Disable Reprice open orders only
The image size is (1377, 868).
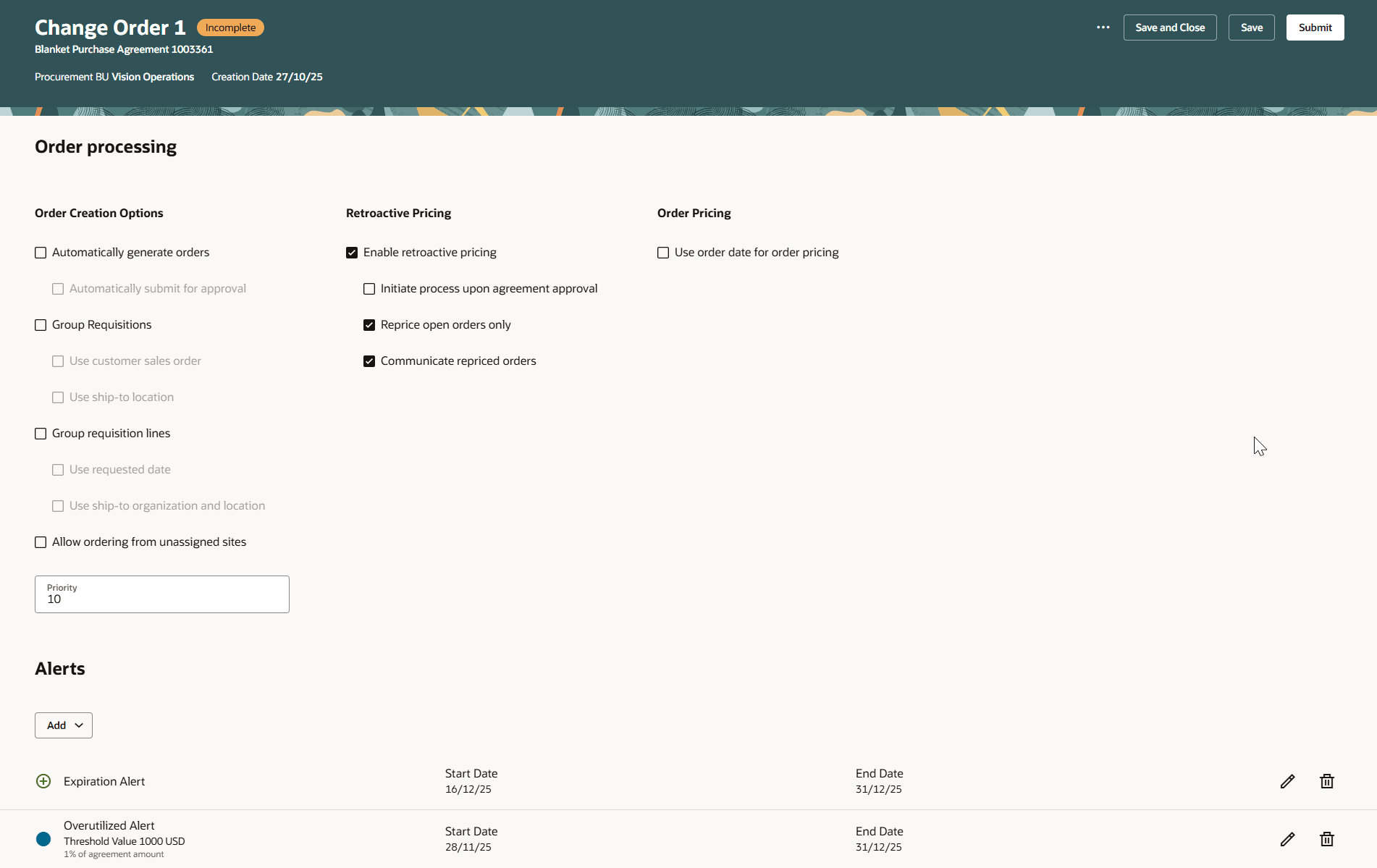[369, 324]
